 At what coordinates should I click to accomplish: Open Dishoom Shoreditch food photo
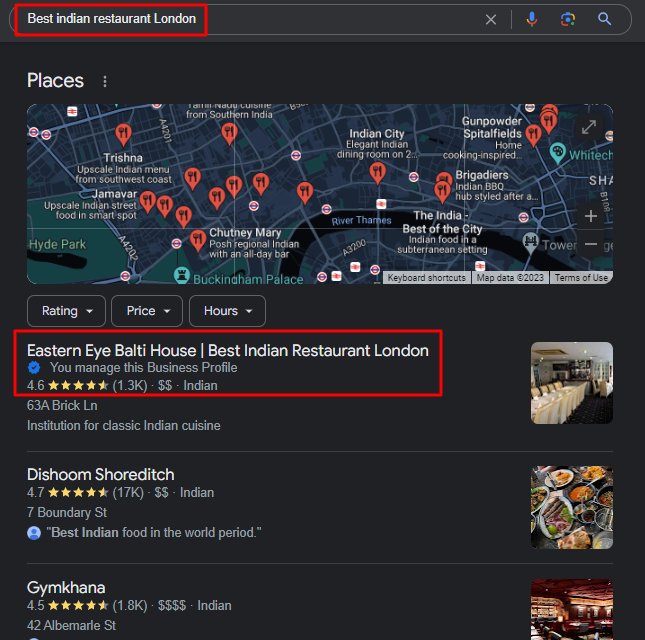[x=572, y=507]
